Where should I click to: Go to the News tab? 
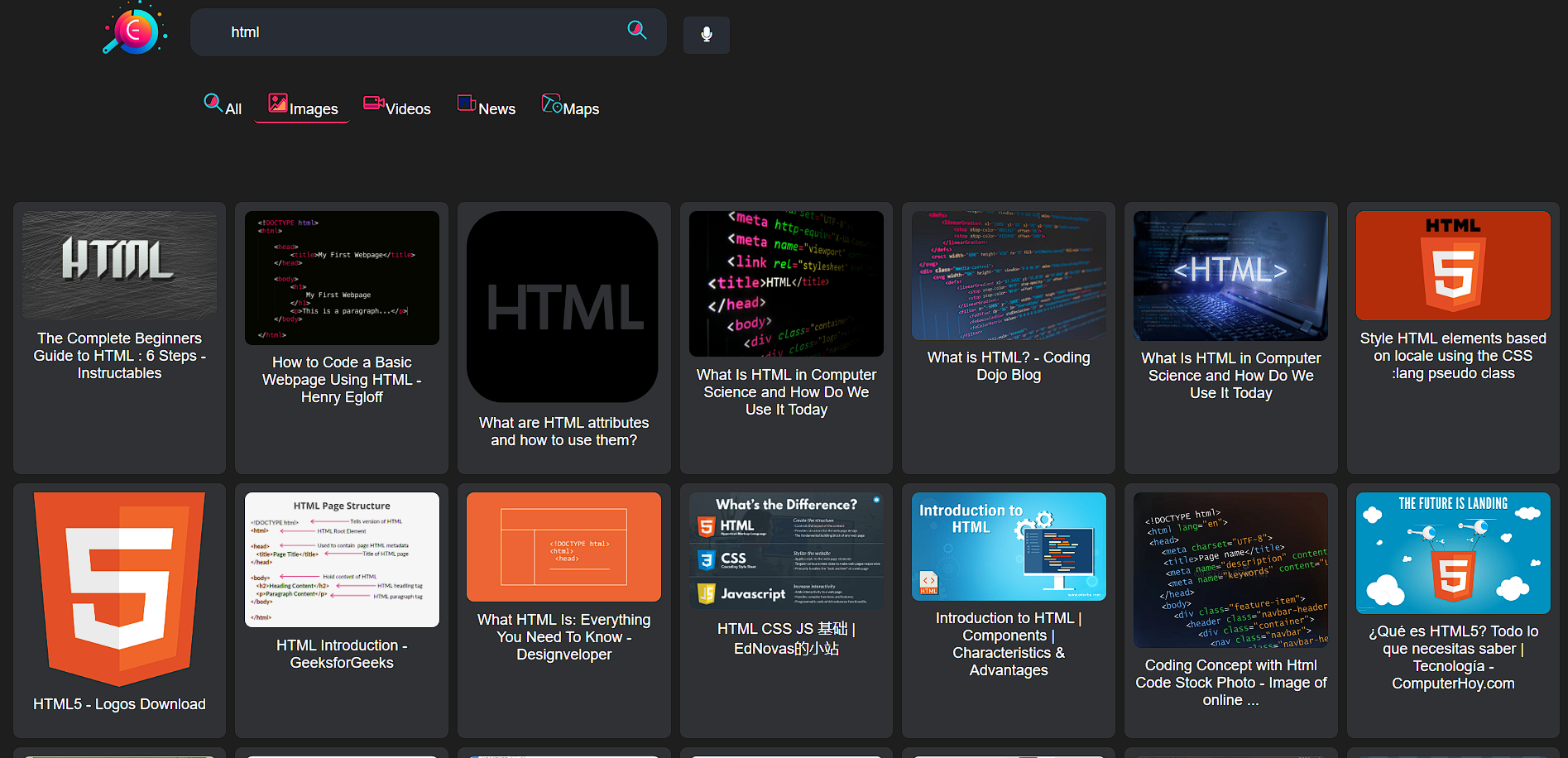point(487,106)
